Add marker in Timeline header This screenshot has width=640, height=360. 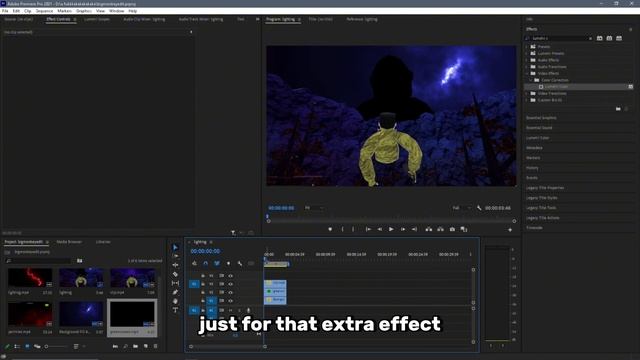(229, 263)
